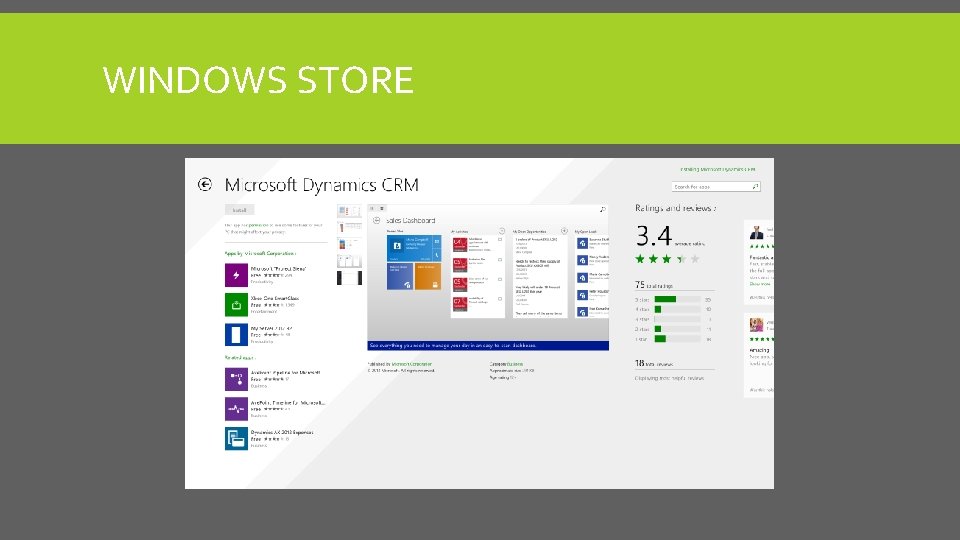This screenshot has height=540, width=960.
Task: Click the first reviewer's avatar photo
Action: click(x=757, y=233)
